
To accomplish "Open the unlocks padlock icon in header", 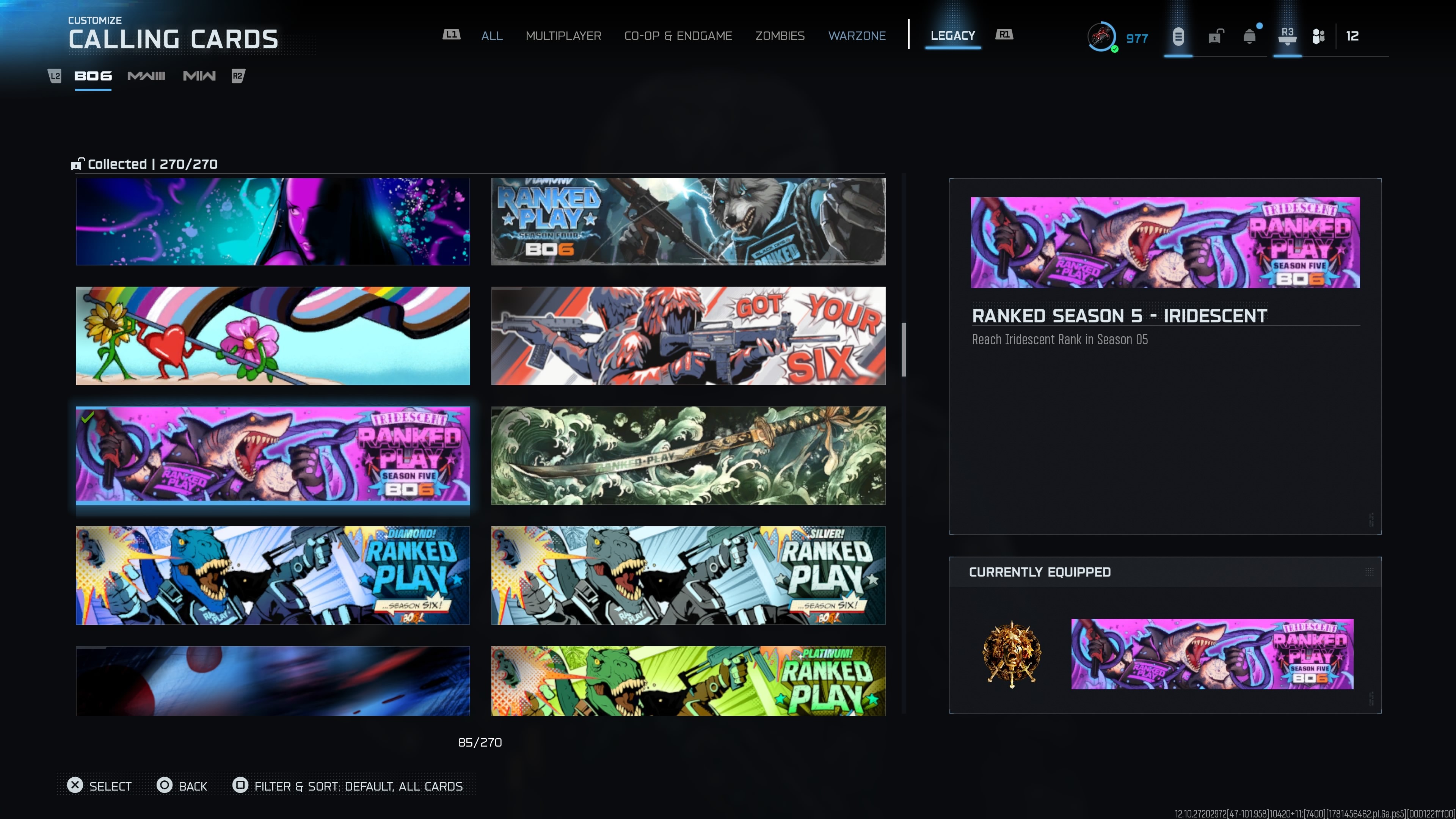I will coord(1215,37).
